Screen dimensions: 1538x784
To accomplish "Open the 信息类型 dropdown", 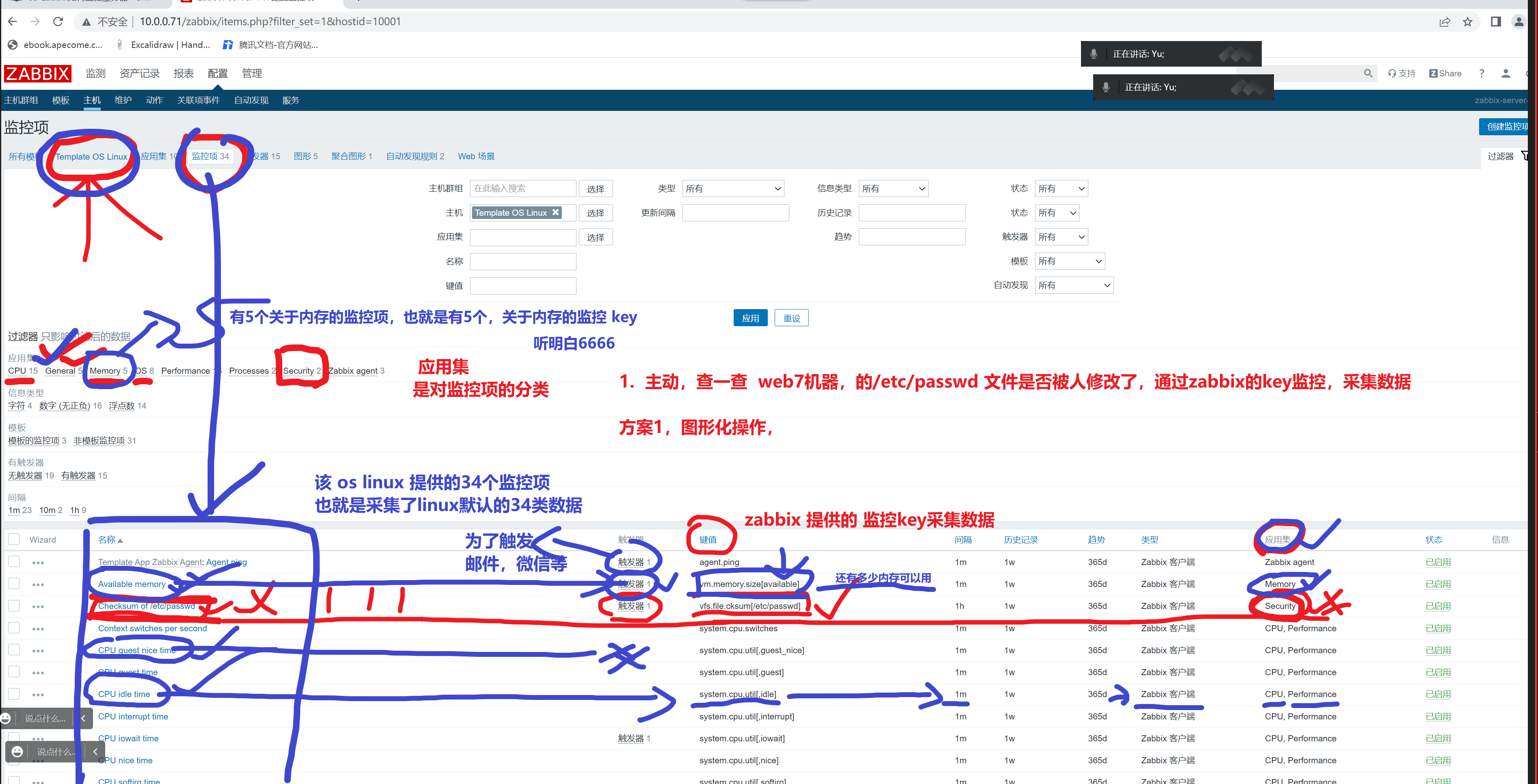I will click(893, 188).
